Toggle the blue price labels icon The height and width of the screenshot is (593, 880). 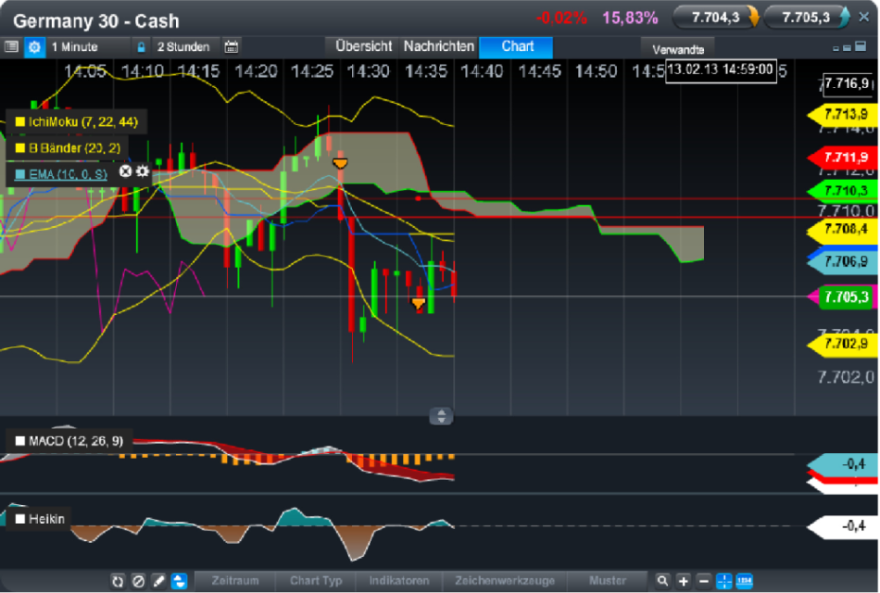tap(744, 581)
